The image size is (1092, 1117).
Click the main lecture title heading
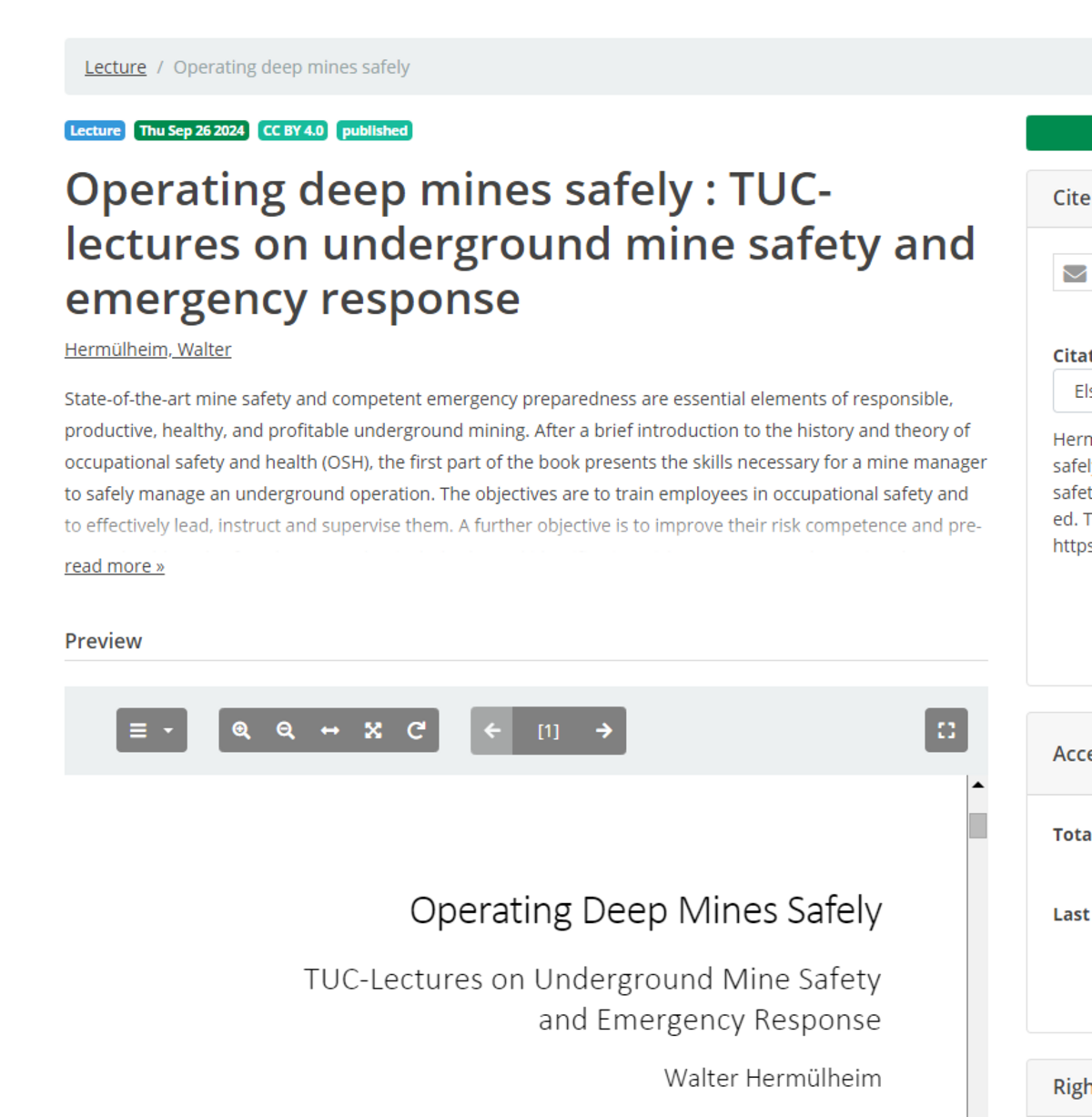coord(521,244)
